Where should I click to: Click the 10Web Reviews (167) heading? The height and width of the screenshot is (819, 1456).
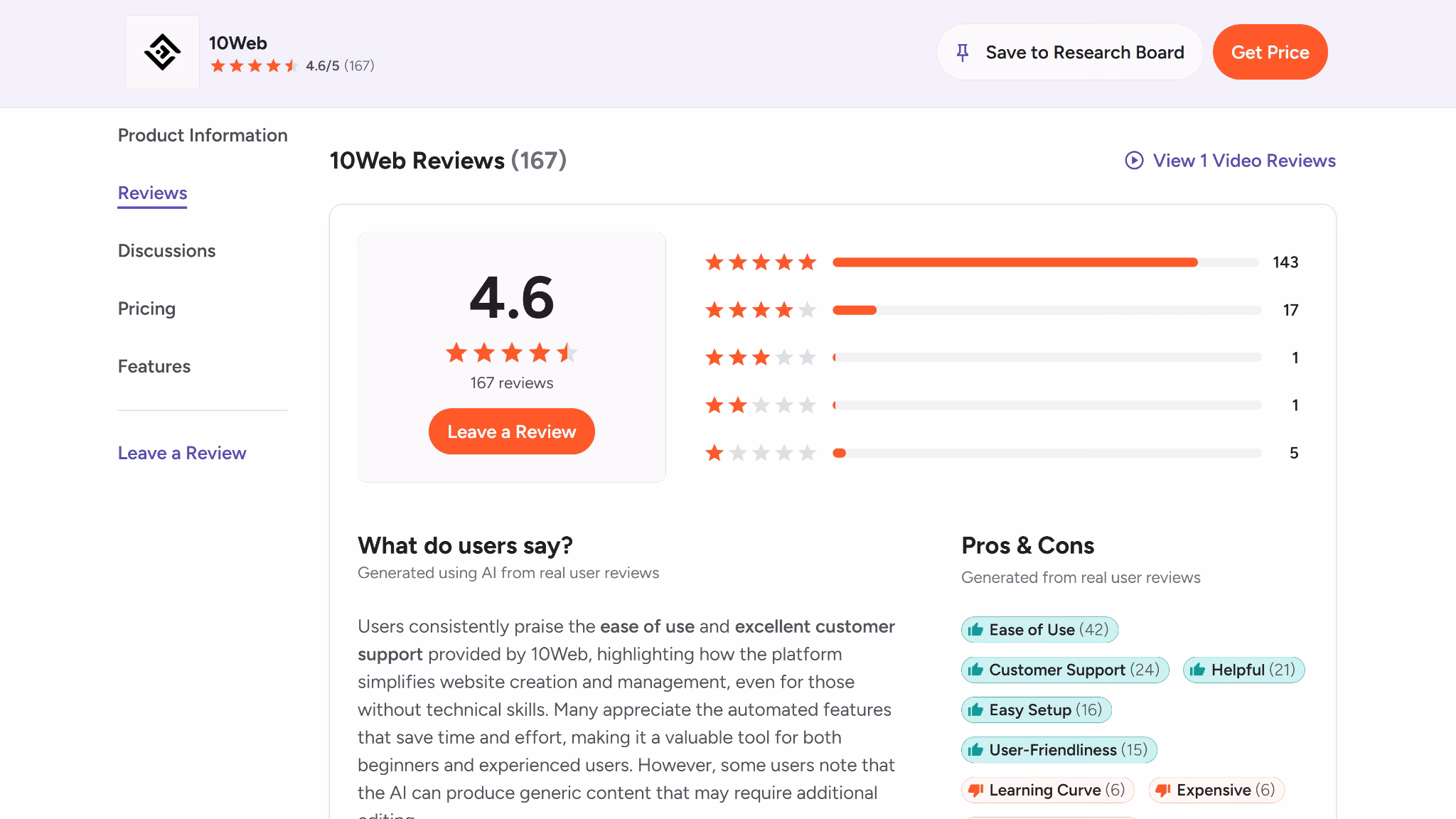point(448,161)
